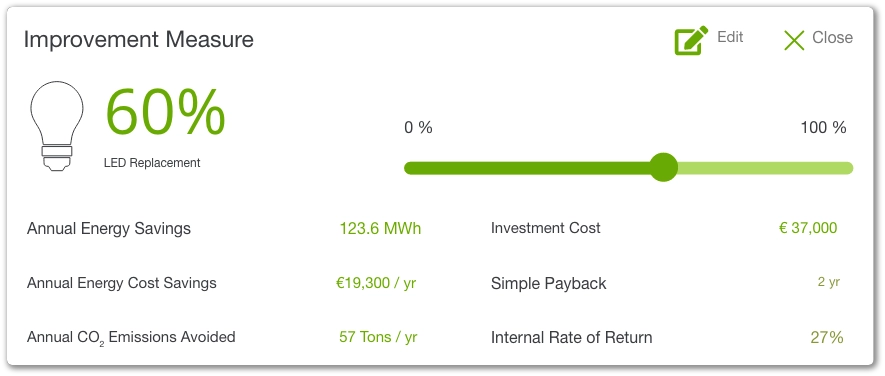Click the Edit text label
Viewport: 885px width, 376px height.
pos(730,37)
